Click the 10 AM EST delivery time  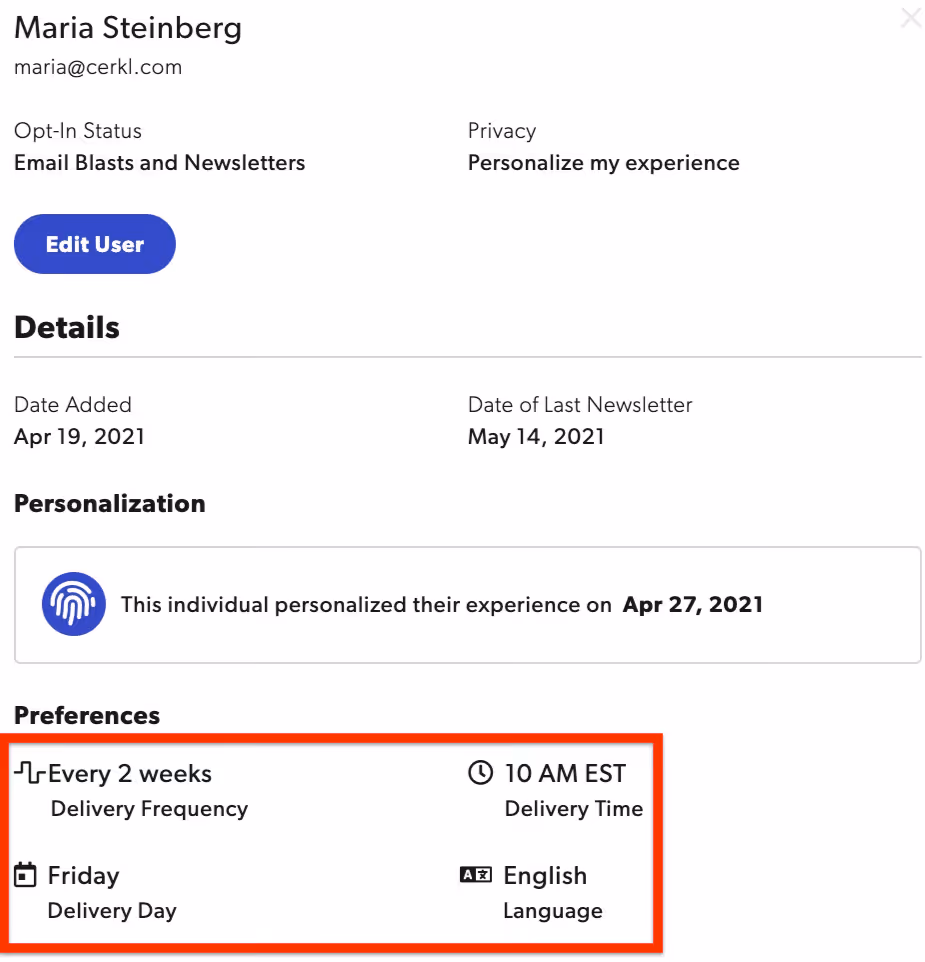[x=565, y=773]
